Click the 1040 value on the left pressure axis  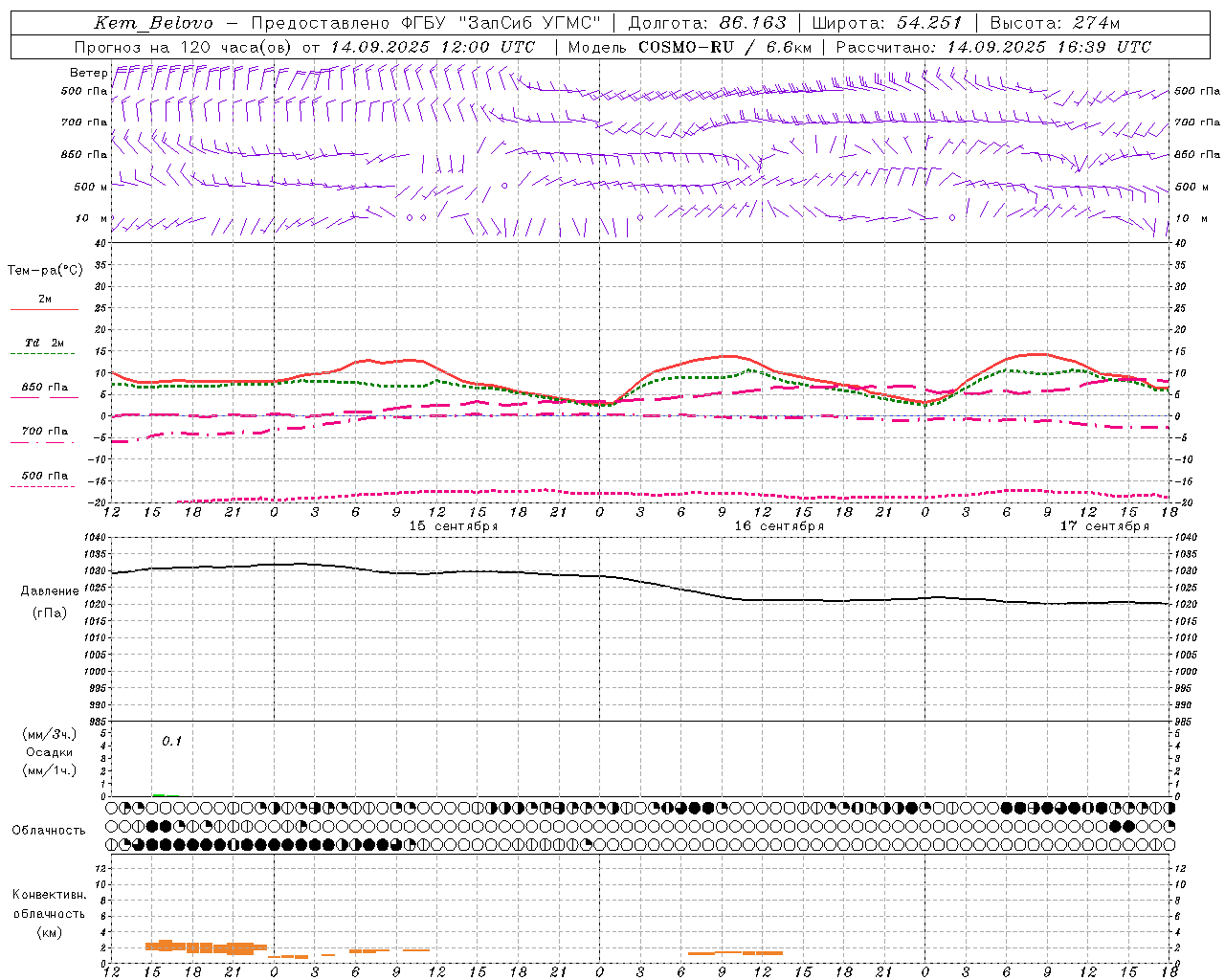click(94, 538)
